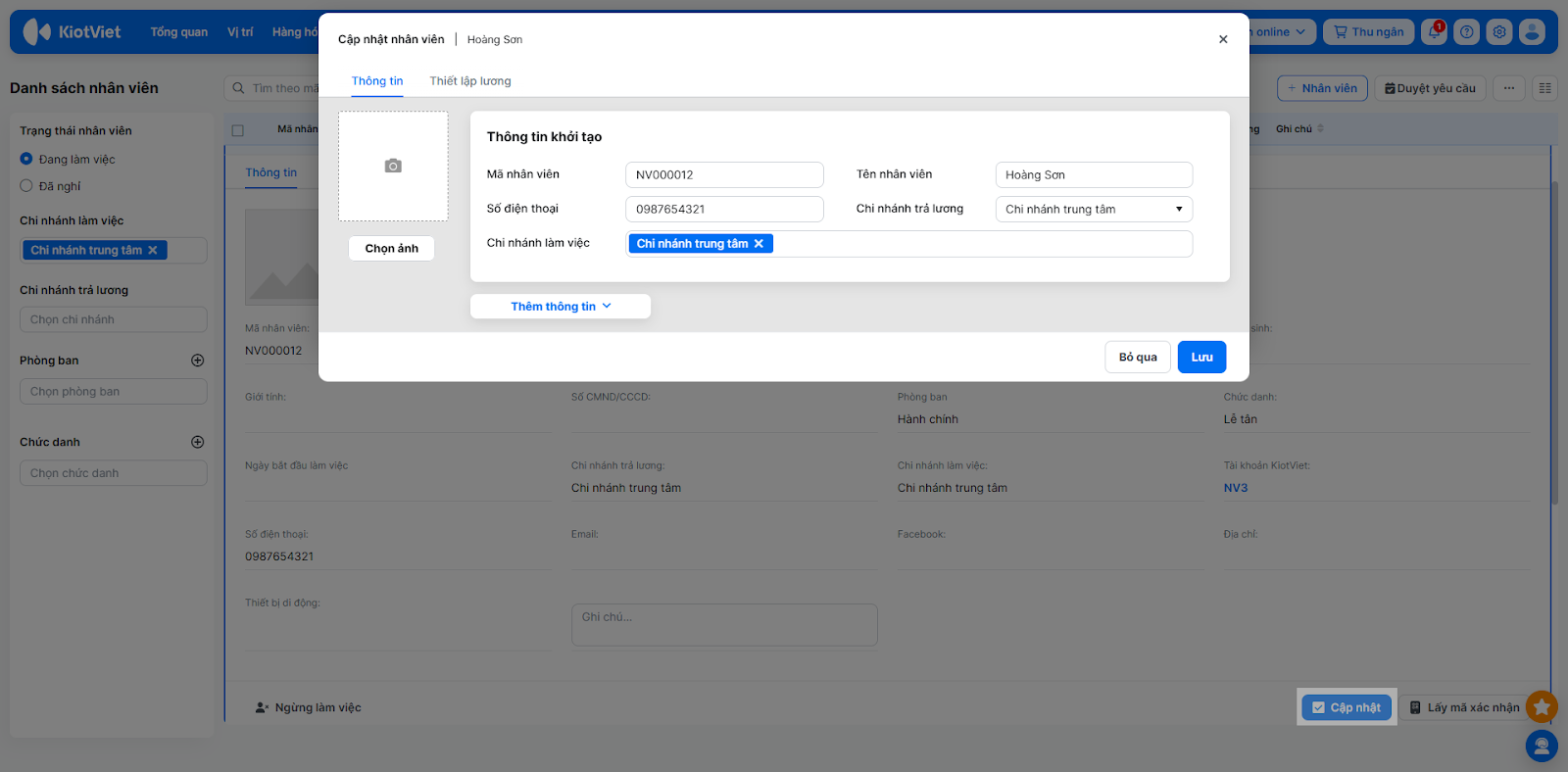Image resolution: width=1568 pixels, height=772 pixels.
Task: Click the Số điện thoại input field
Action: [723, 210]
